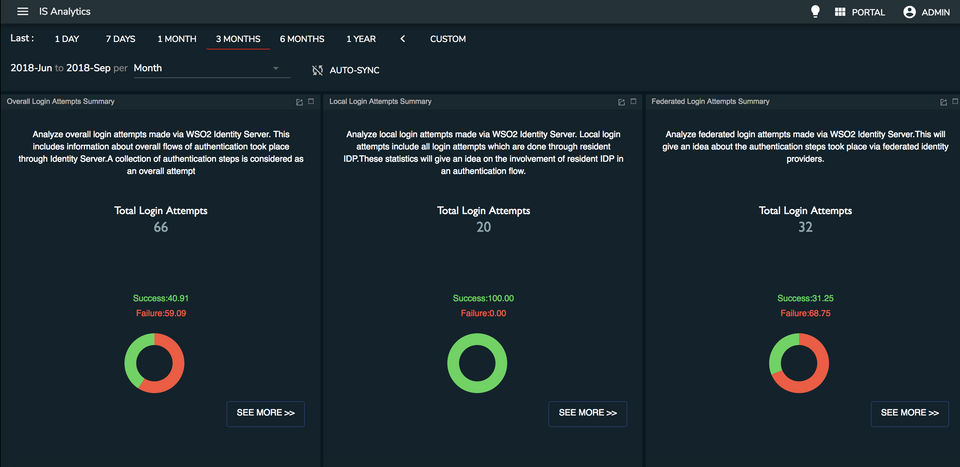Open the Portal grid icon

coord(840,12)
